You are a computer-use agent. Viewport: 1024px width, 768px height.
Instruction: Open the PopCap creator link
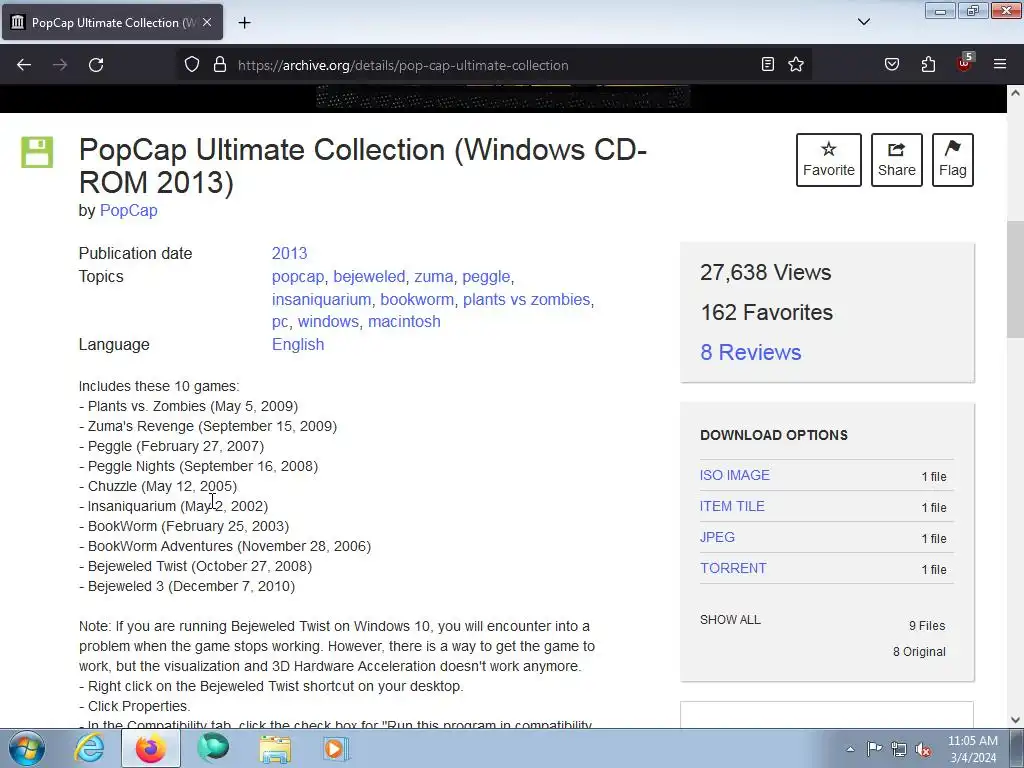tap(129, 210)
